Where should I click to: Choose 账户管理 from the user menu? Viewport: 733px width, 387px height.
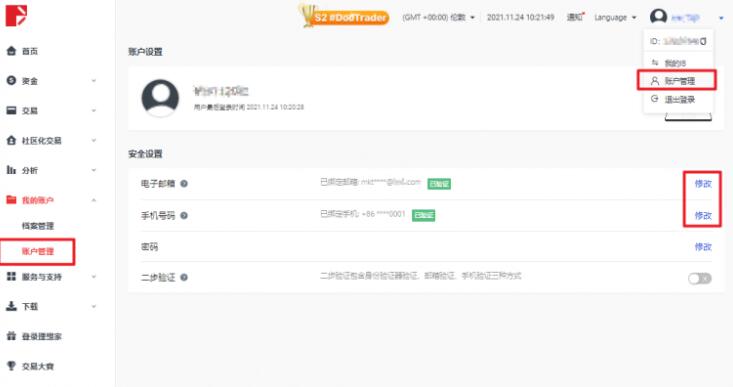click(x=680, y=81)
